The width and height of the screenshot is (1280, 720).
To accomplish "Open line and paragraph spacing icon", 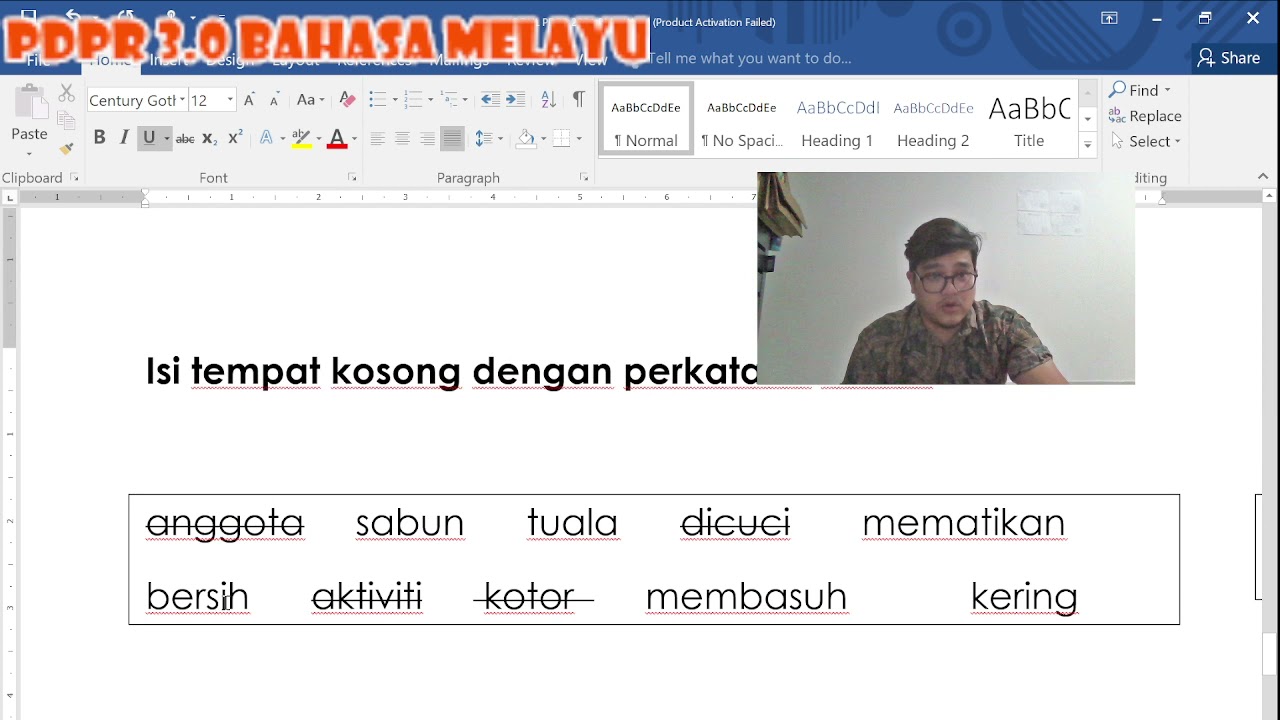I will pyautogui.click(x=483, y=138).
